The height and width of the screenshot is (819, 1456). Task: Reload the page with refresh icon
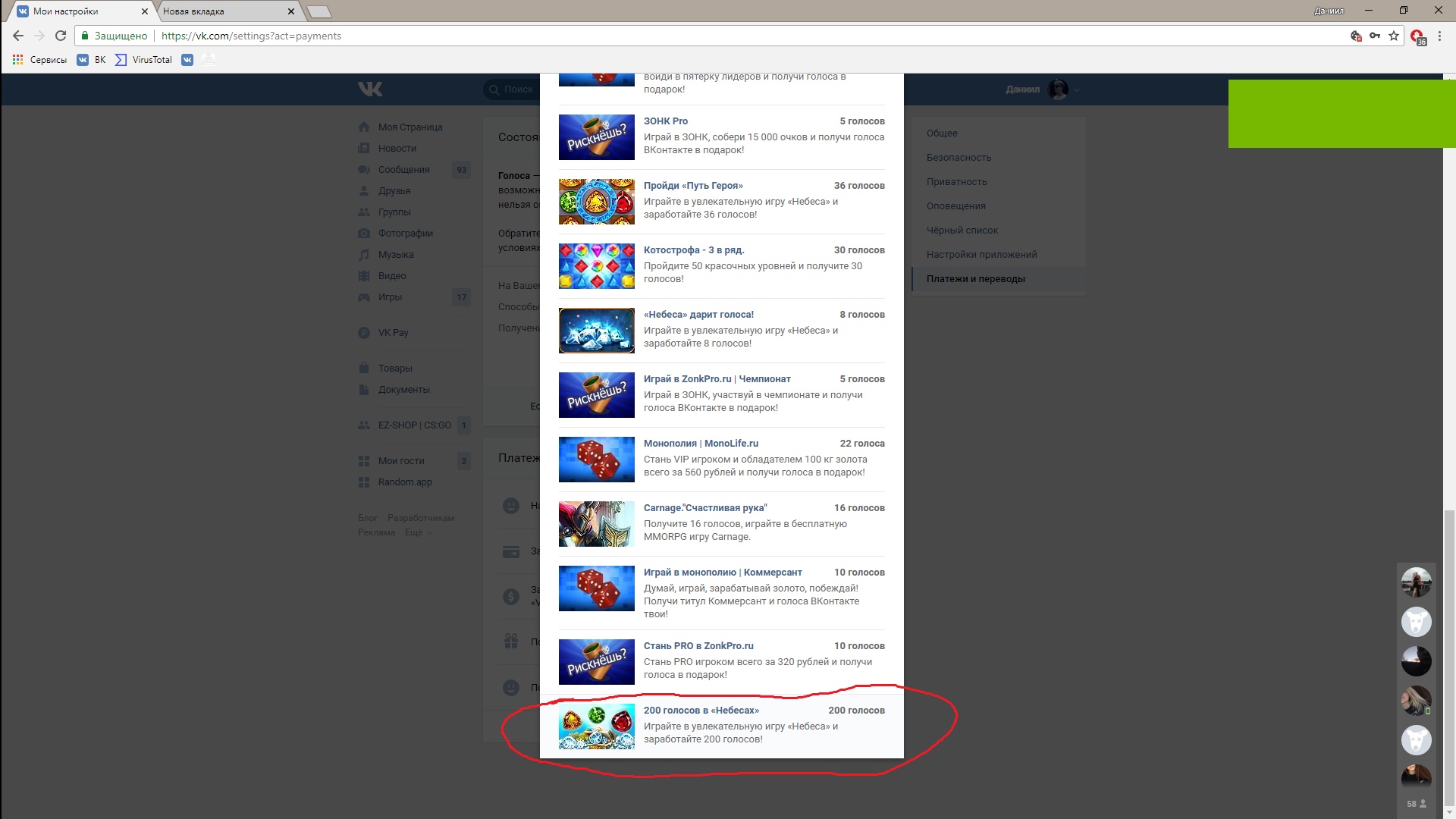(61, 36)
